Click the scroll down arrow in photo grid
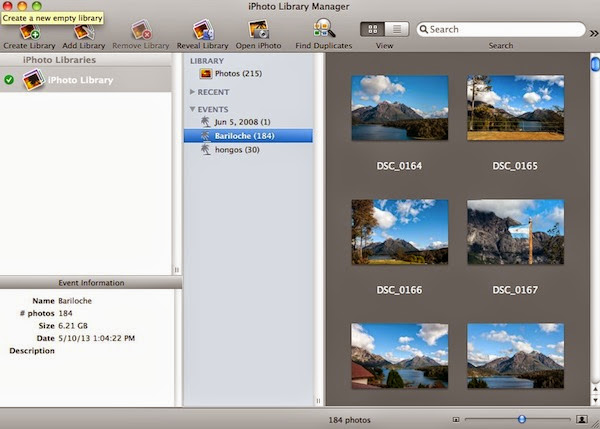This screenshot has height=429, width=600. [595, 400]
